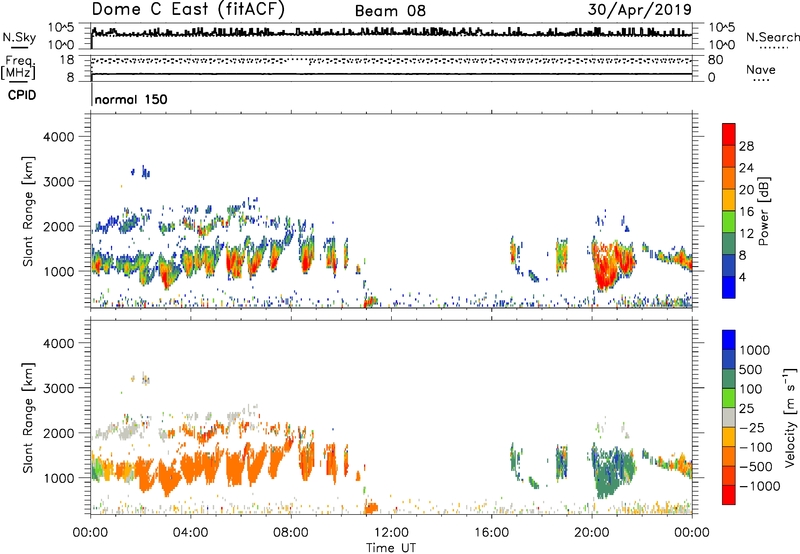This screenshot has width=800, height=554.
Task: Click the 'Power [dB]' colorbar title
Action: pyautogui.click(x=763, y=211)
